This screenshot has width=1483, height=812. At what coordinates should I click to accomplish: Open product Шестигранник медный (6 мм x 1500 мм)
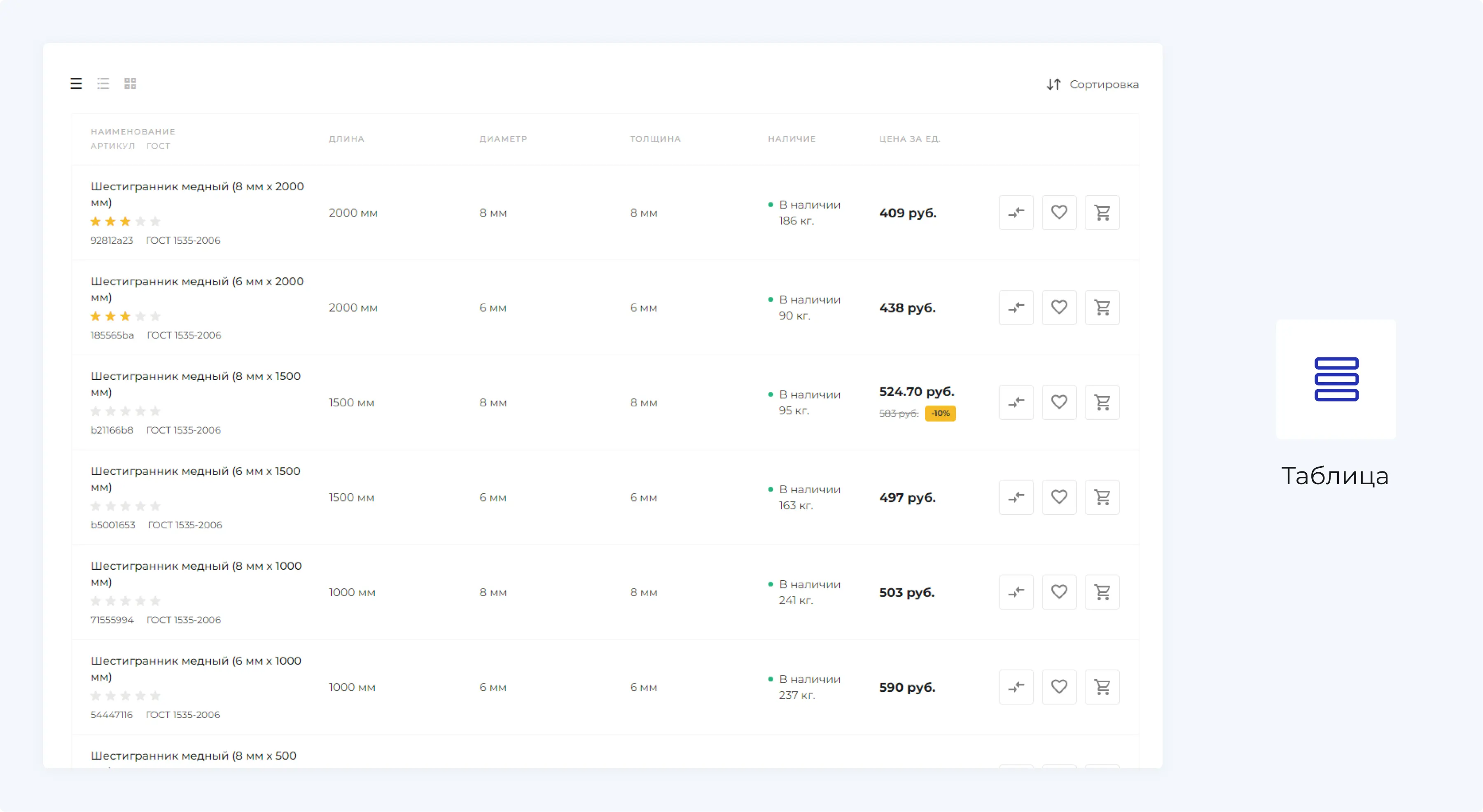click(195, 471)
